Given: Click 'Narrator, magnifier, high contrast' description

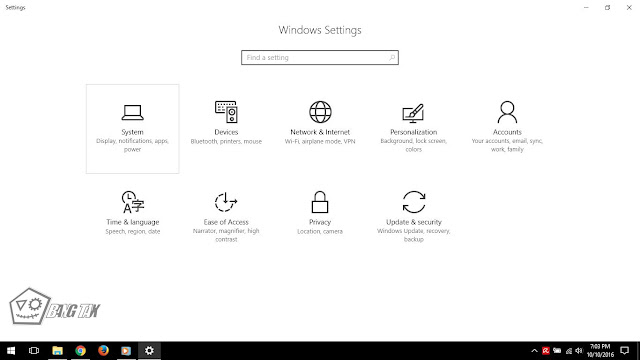Looking at the screenshot, I should 226,235.
